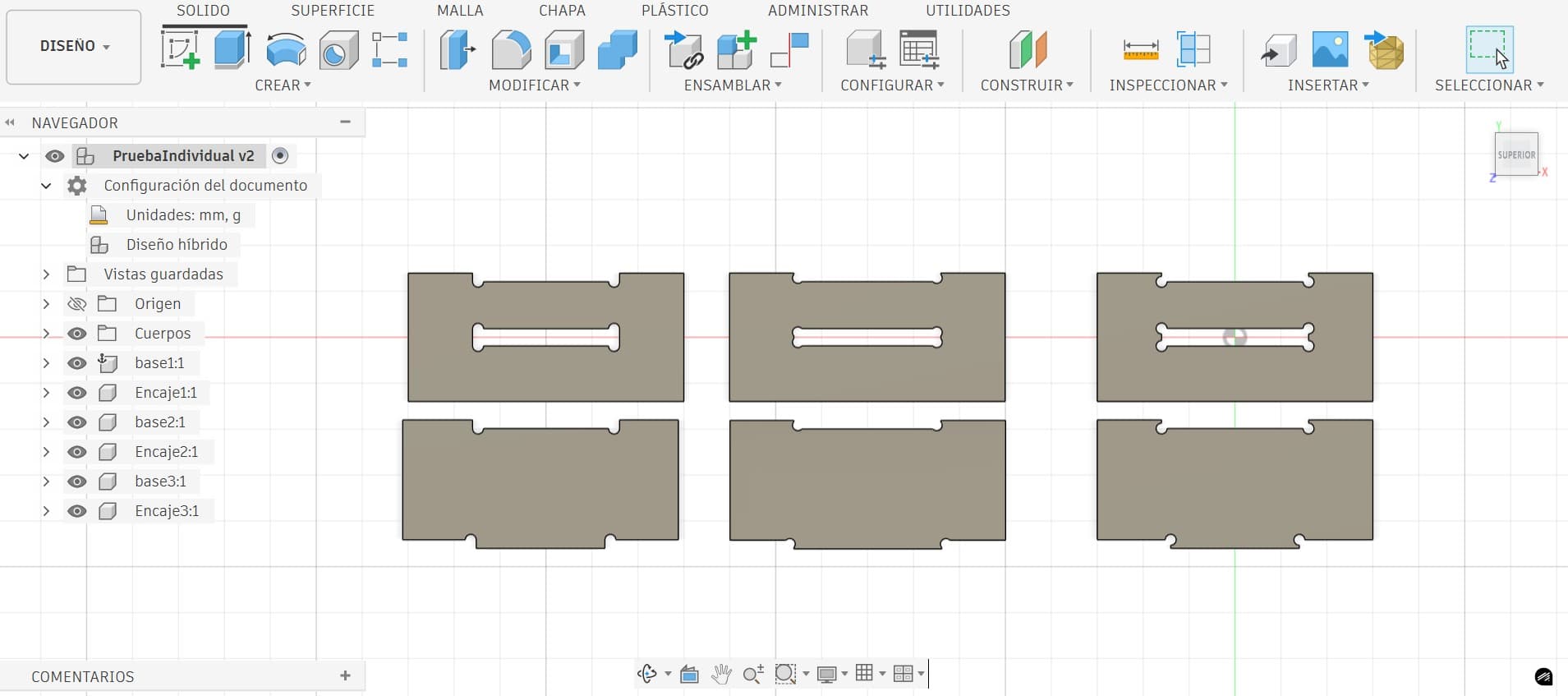This screenshot has height=696, width=1568.
Task: Open the SELECCIONAR dropdown menu
Action: coord(1489,85)
